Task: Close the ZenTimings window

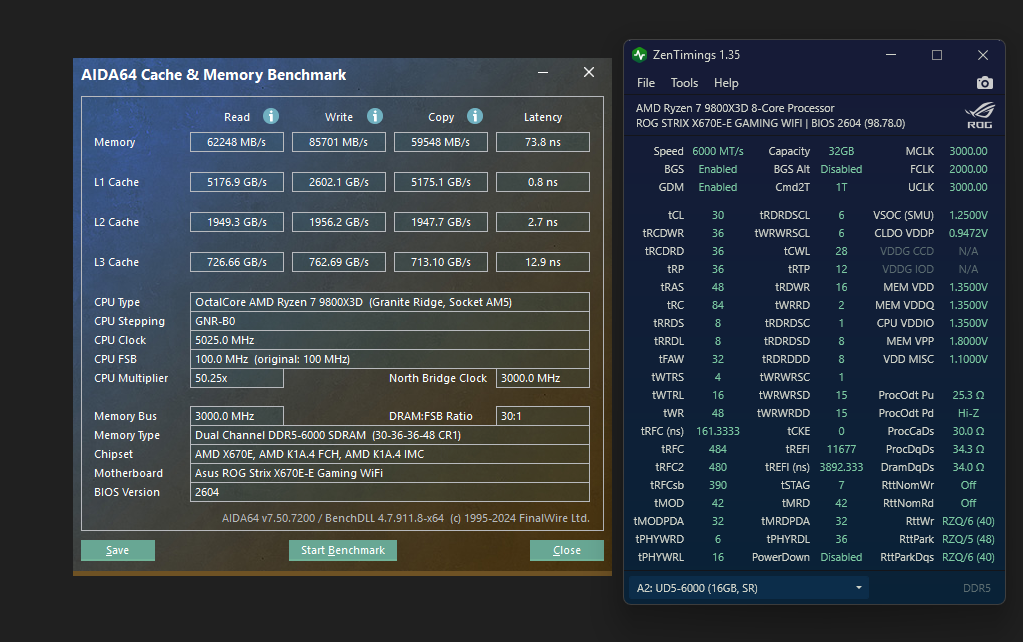Action: click(x=983, y=55)
